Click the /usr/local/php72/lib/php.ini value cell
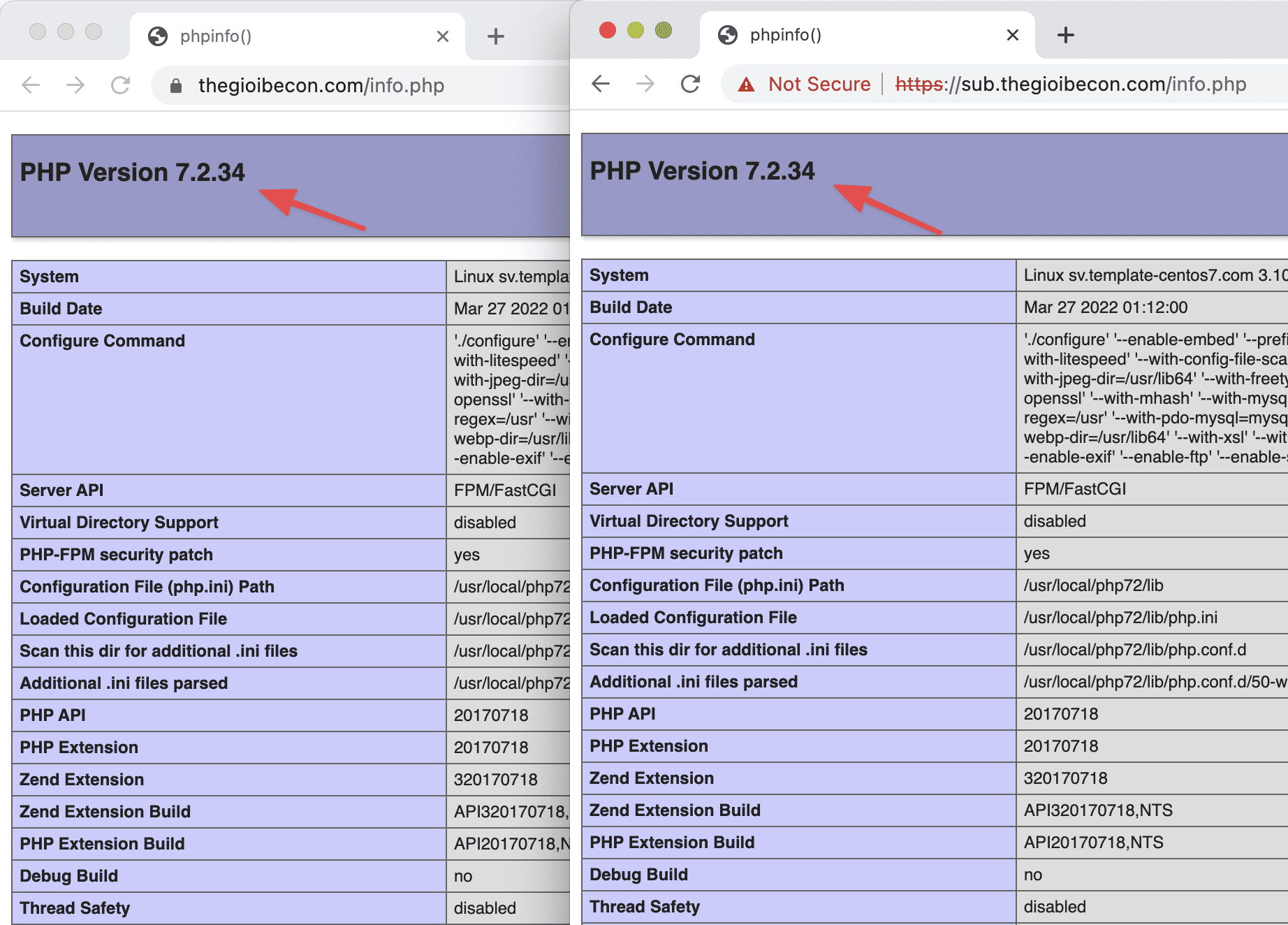Image resolution: width=1288 pixels, height=925 pixels. pos(1120,618)
